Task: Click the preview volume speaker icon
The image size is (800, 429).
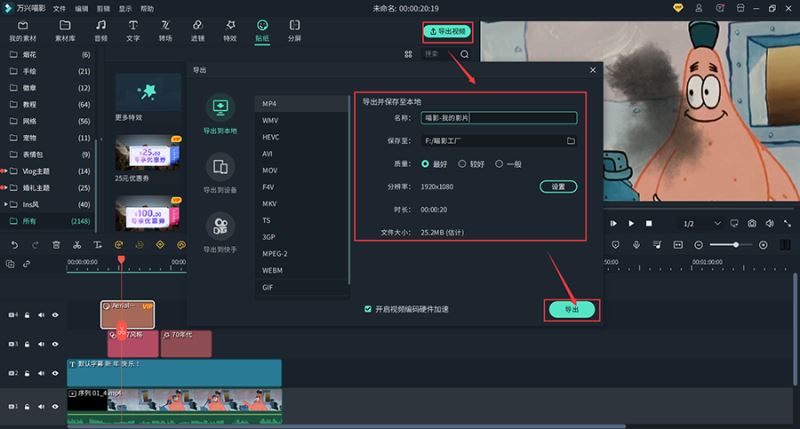Action: (769, 223)
